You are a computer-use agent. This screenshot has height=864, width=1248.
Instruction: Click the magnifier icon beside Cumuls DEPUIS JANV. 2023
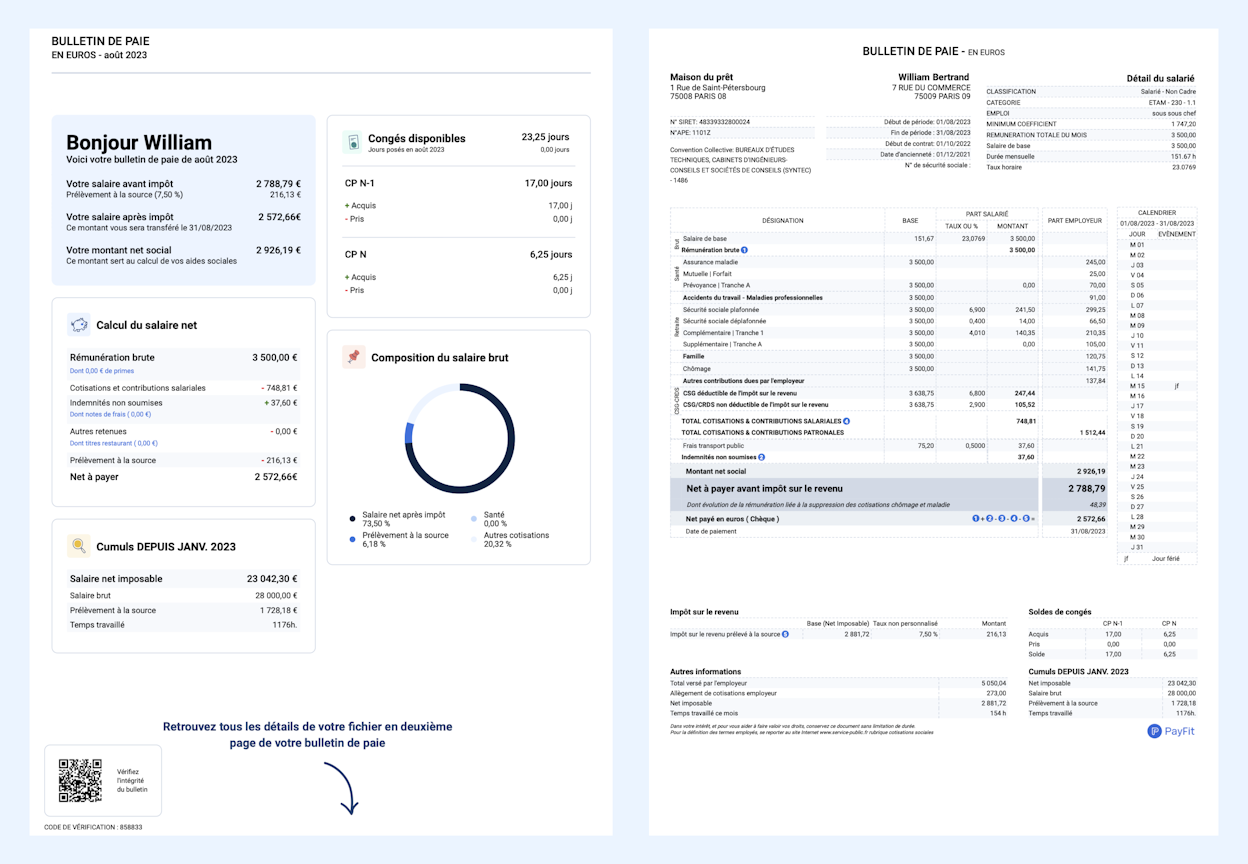[x=79, y=546]
